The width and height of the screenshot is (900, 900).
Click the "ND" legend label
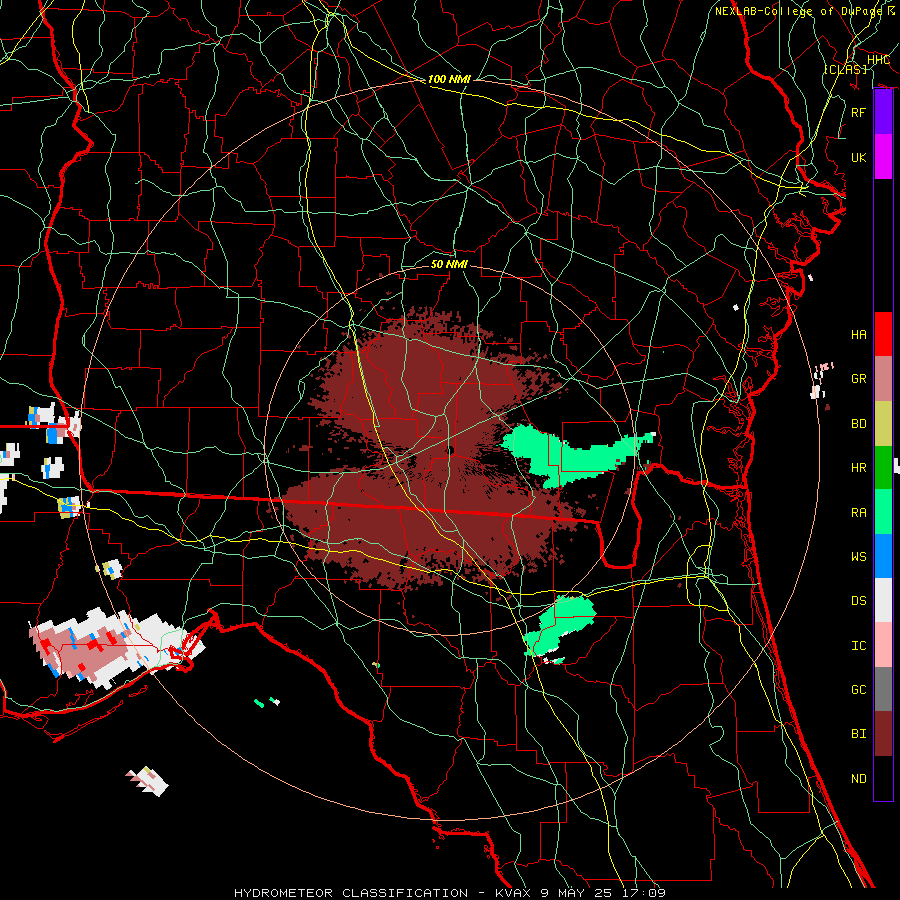tap(859, 779)
